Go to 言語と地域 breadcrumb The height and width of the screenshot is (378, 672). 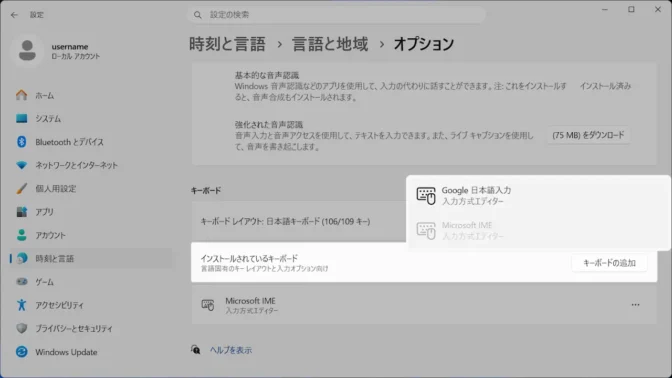(x=330, y=44)
